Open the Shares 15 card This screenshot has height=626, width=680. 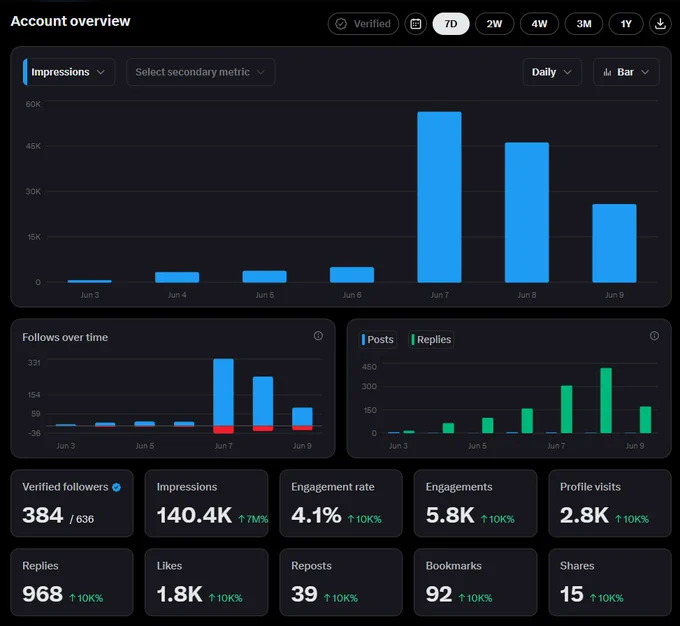pos(610,582)
